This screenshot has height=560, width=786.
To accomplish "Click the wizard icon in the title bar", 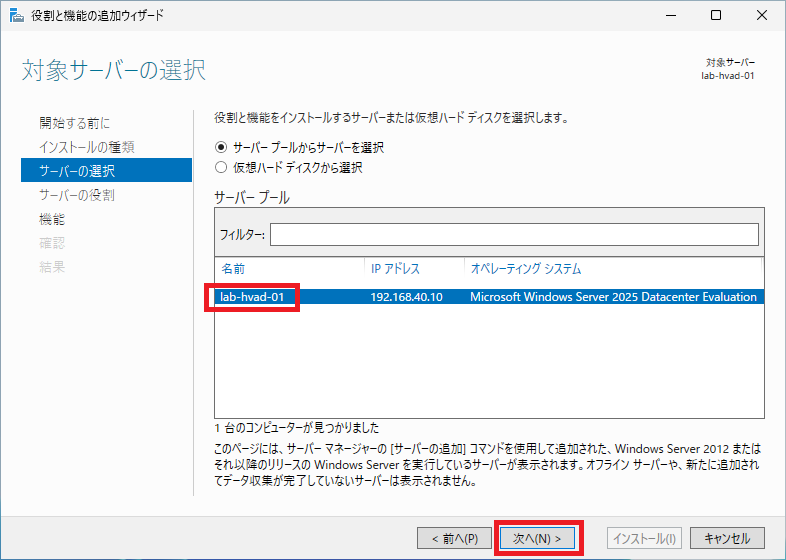I will [17, 16].
